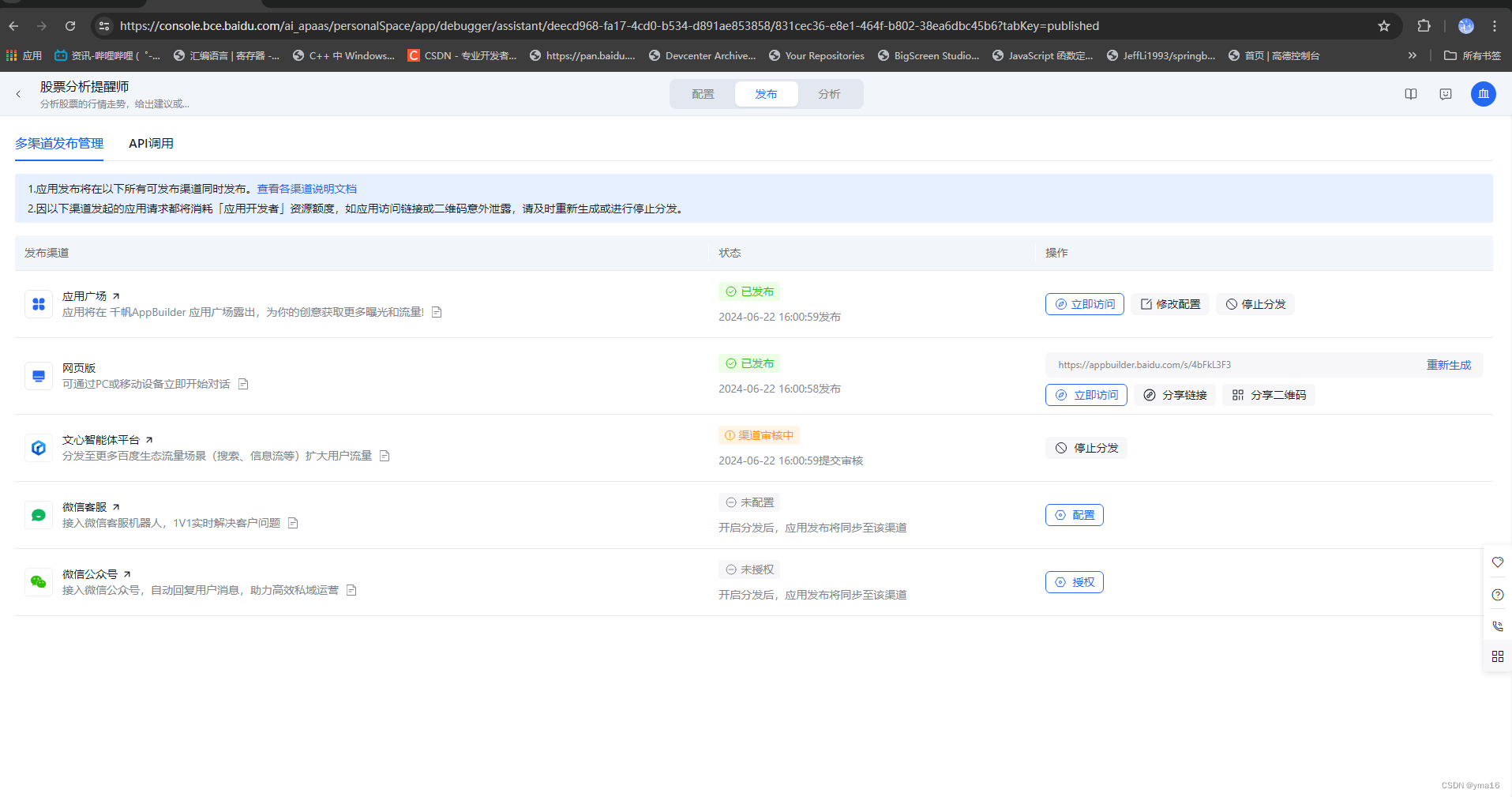Reload the page with the refresh button
Viewport: 1512px width, 797px height.
(x=70, y=26)
